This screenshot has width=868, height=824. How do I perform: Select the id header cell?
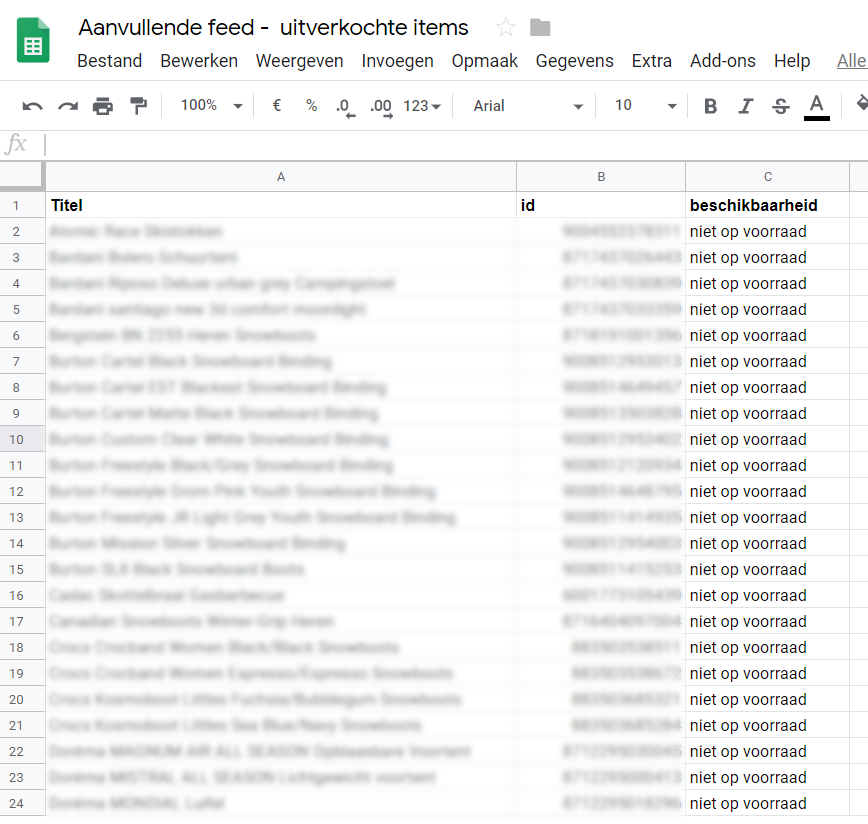click(601, 205)
